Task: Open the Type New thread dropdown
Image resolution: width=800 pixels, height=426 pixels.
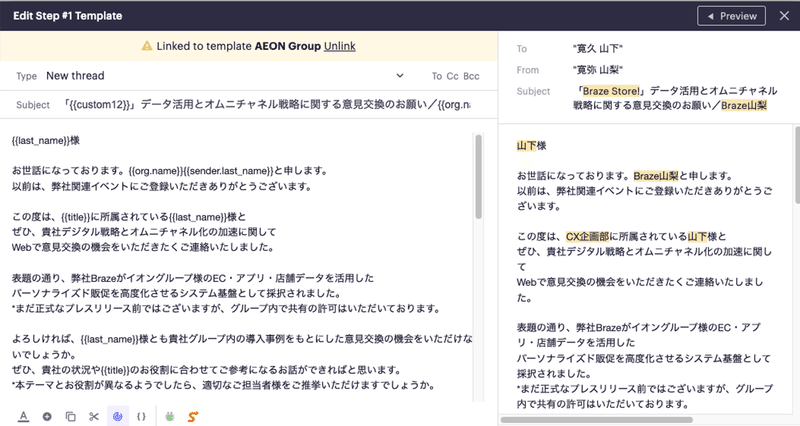Action: [226, 76]
